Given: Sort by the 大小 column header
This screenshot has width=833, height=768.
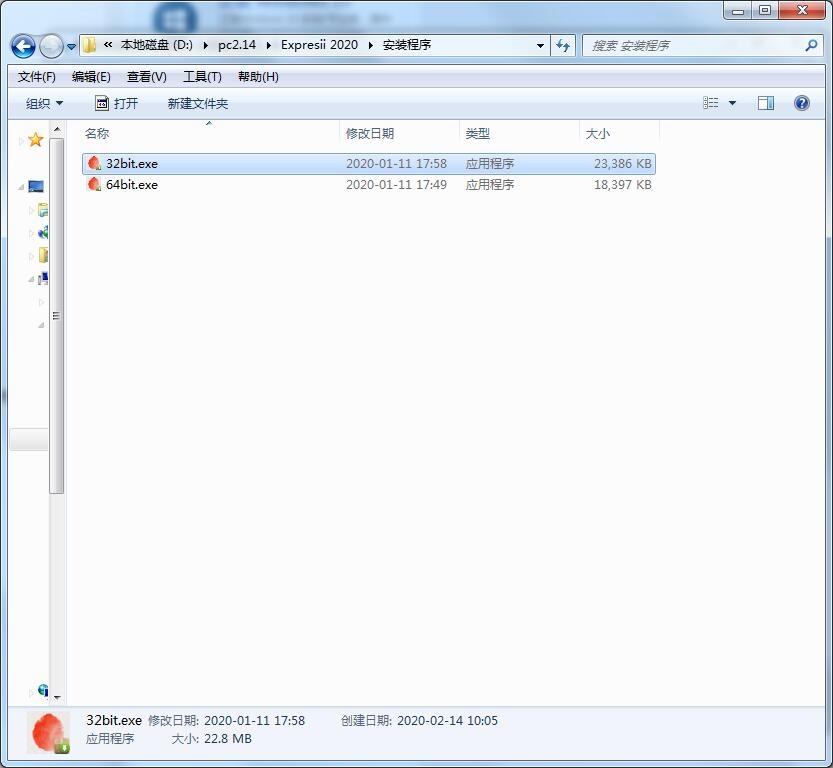Looking at the screenshot, I should [x=619, y=133].
